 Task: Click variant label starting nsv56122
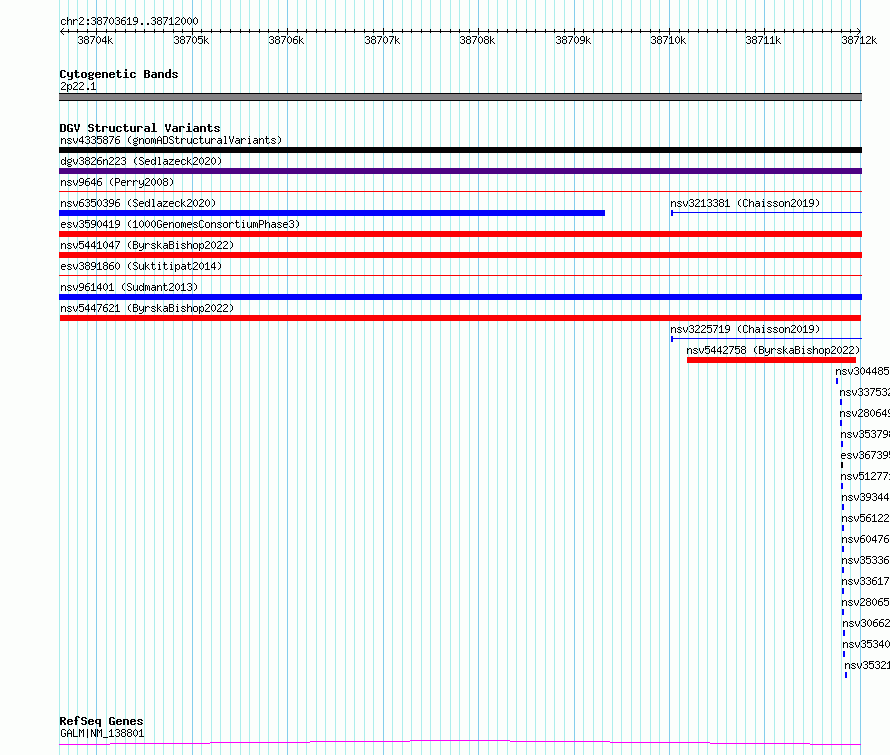coord(866,518)
